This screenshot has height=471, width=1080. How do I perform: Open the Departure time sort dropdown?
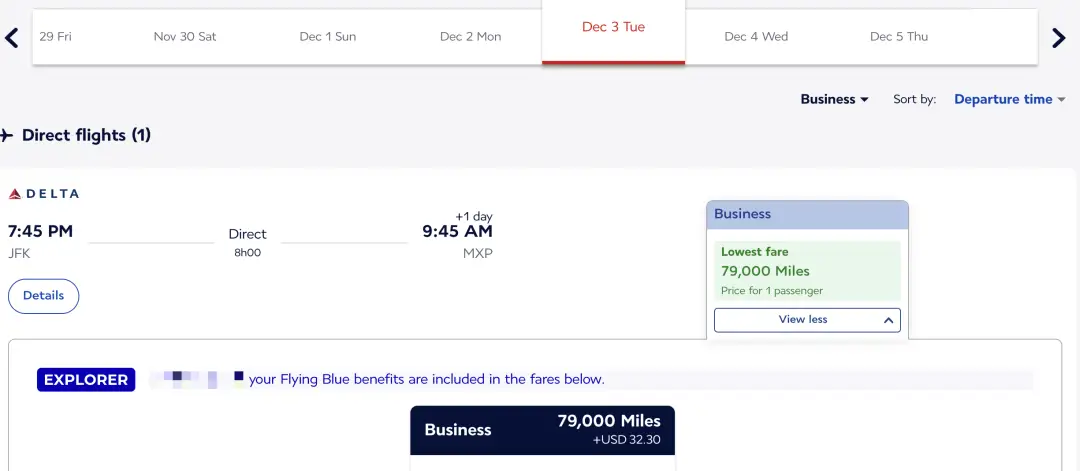[1009, 99]
